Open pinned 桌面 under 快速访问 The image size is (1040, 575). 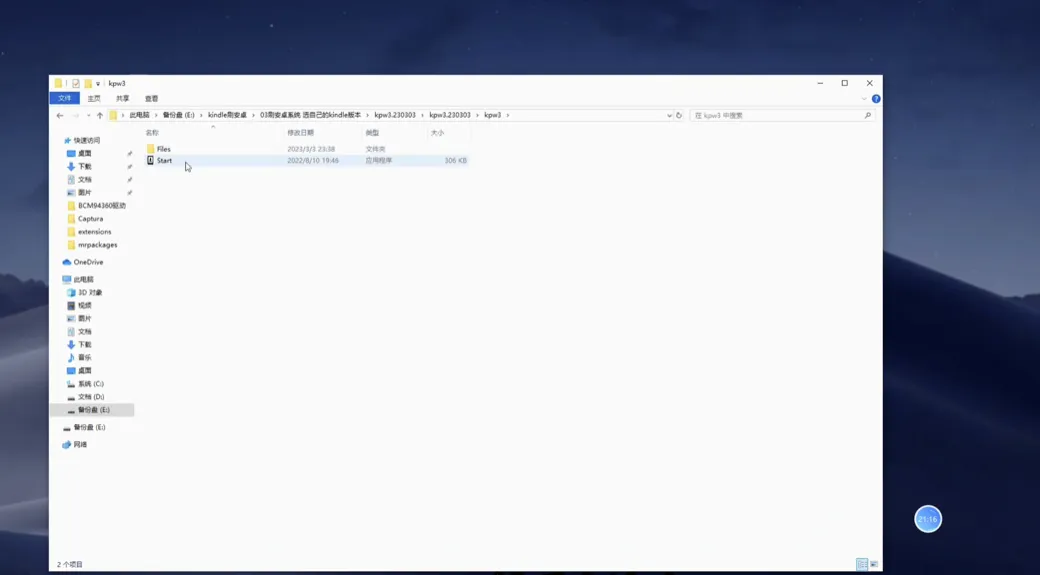pos(84,153)
